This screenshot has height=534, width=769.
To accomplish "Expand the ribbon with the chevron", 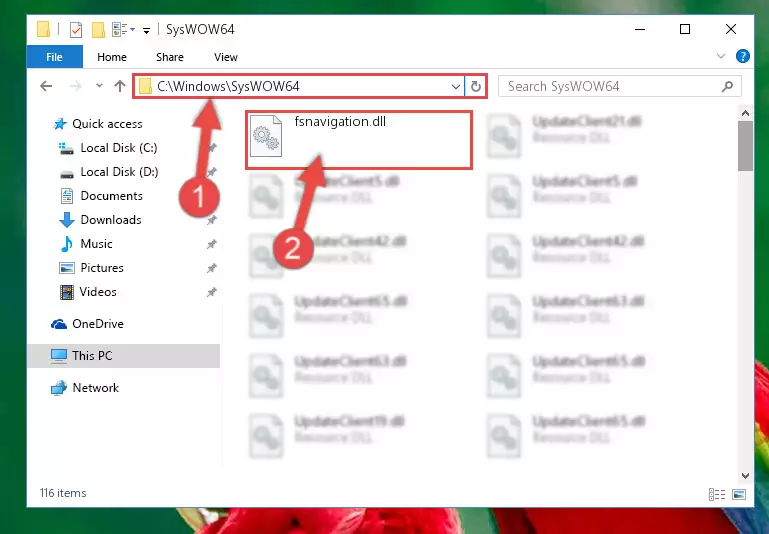I will pyautogui.click(x=721, y=56).
